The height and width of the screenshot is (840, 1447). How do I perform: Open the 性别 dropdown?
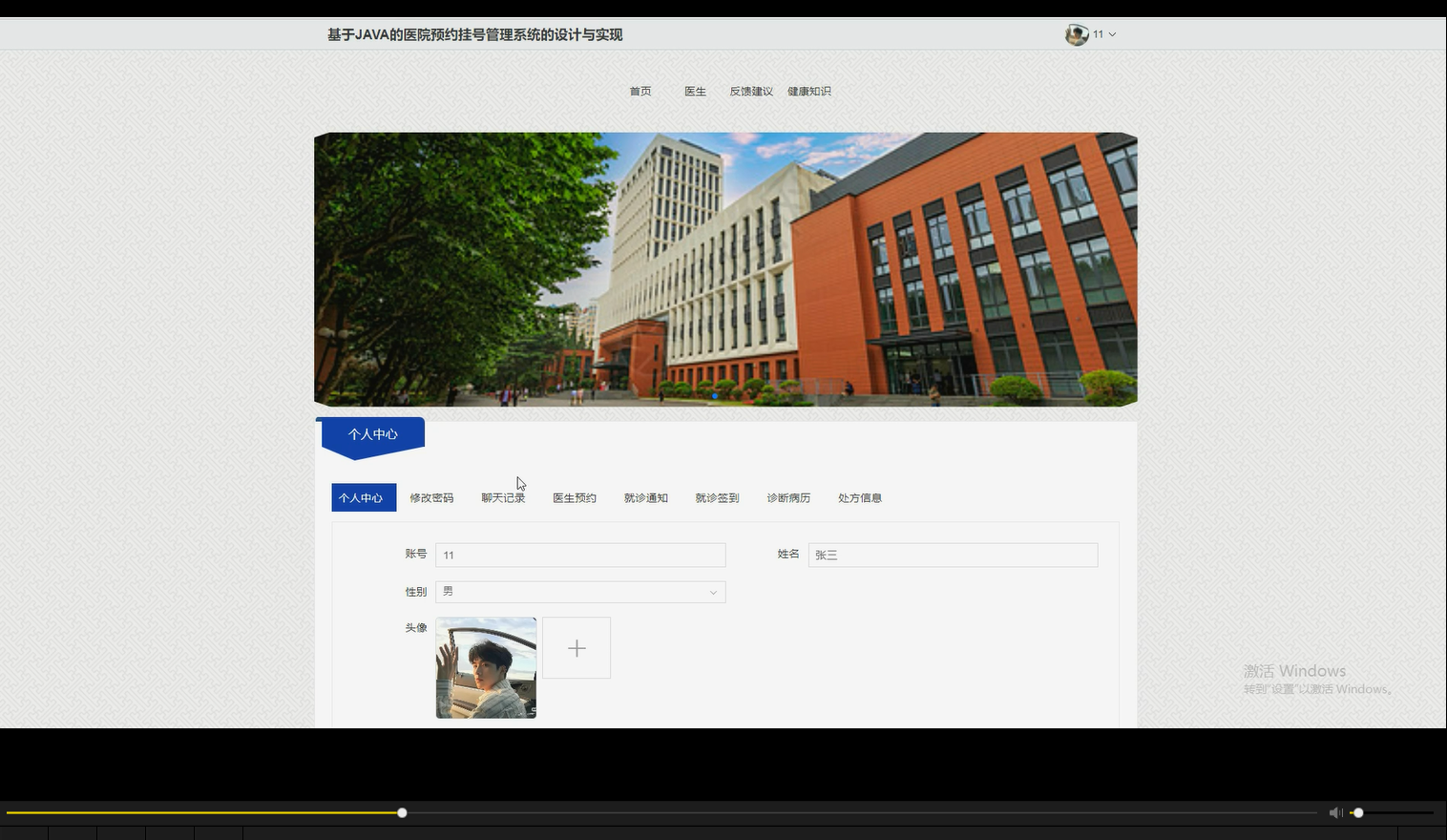580,592
